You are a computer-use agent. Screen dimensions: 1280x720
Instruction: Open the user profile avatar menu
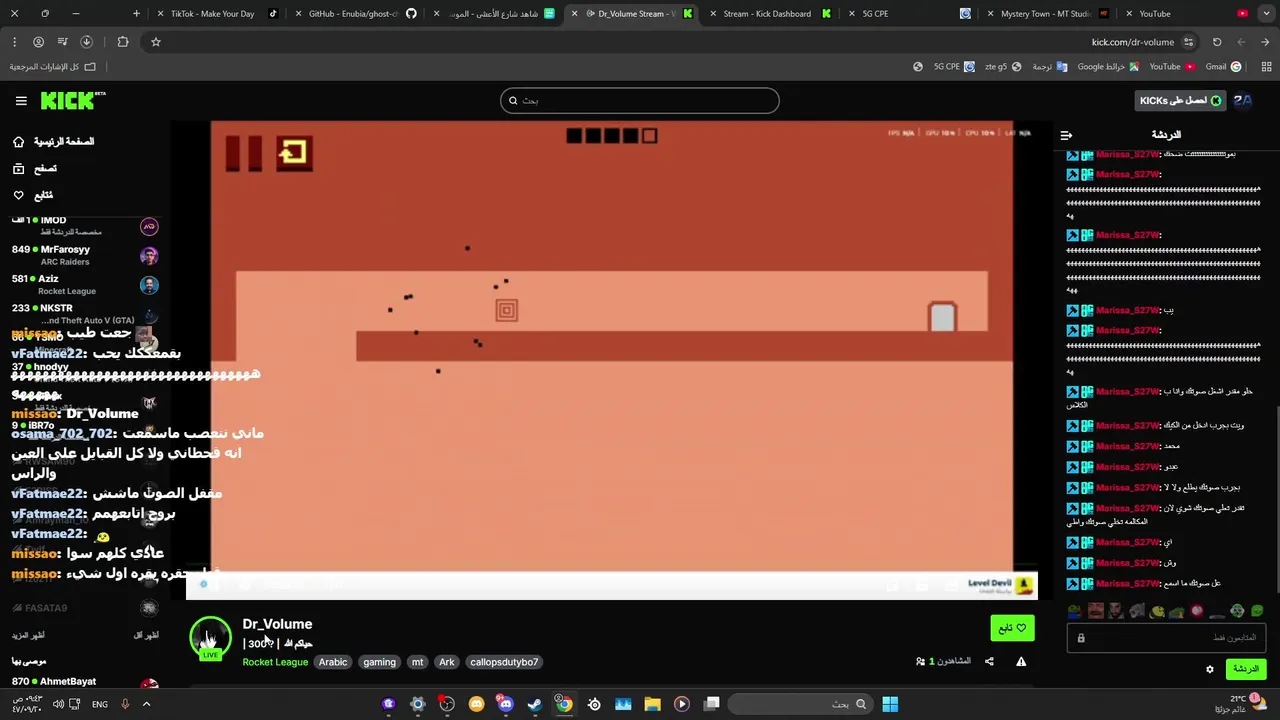pos(1243,100)
